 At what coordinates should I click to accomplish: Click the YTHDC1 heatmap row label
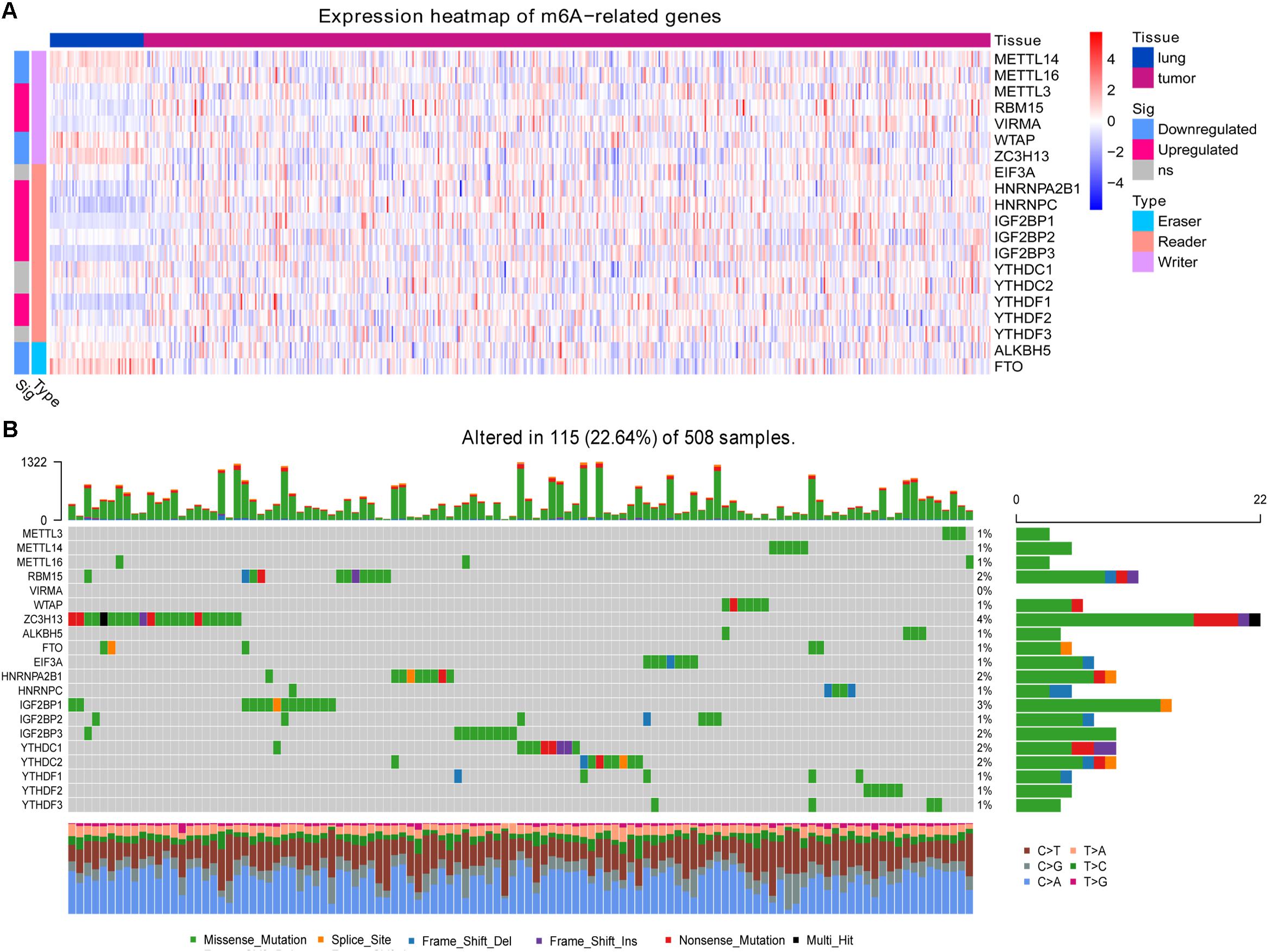coord(1023,269)
